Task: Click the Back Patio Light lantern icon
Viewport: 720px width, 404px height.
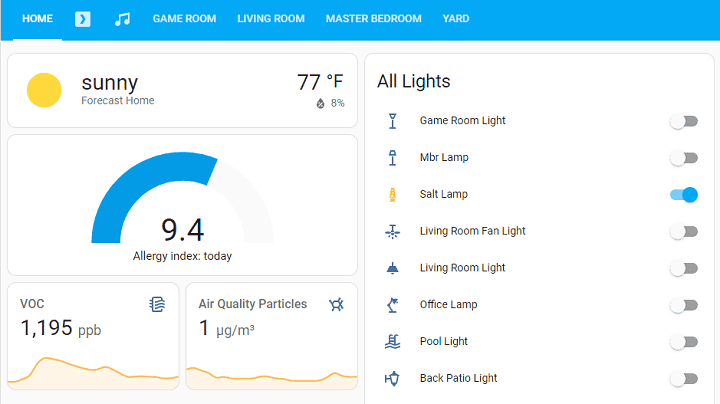Action: pos(392,378)
